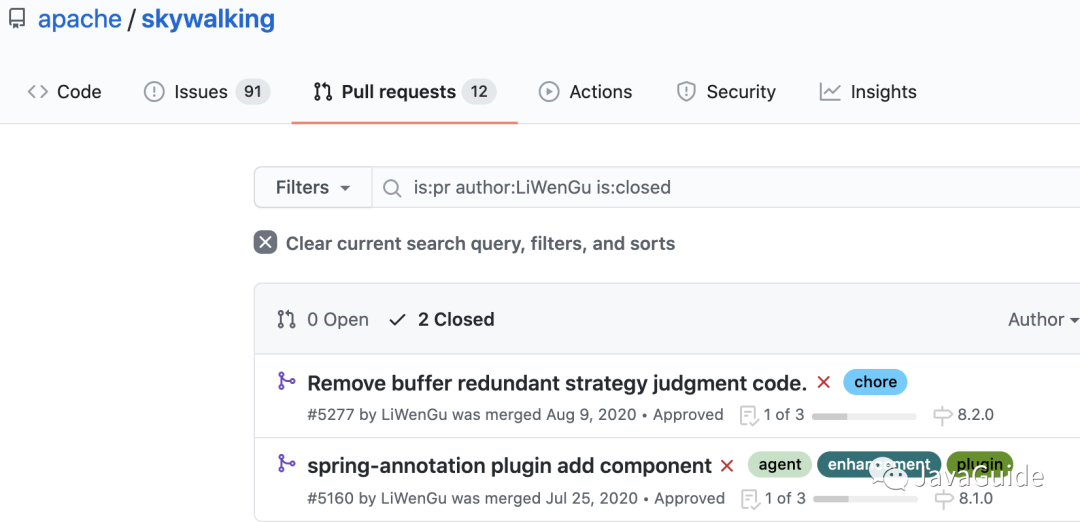Click the merged icon beside the spring-annotation PR

[287, 463]
